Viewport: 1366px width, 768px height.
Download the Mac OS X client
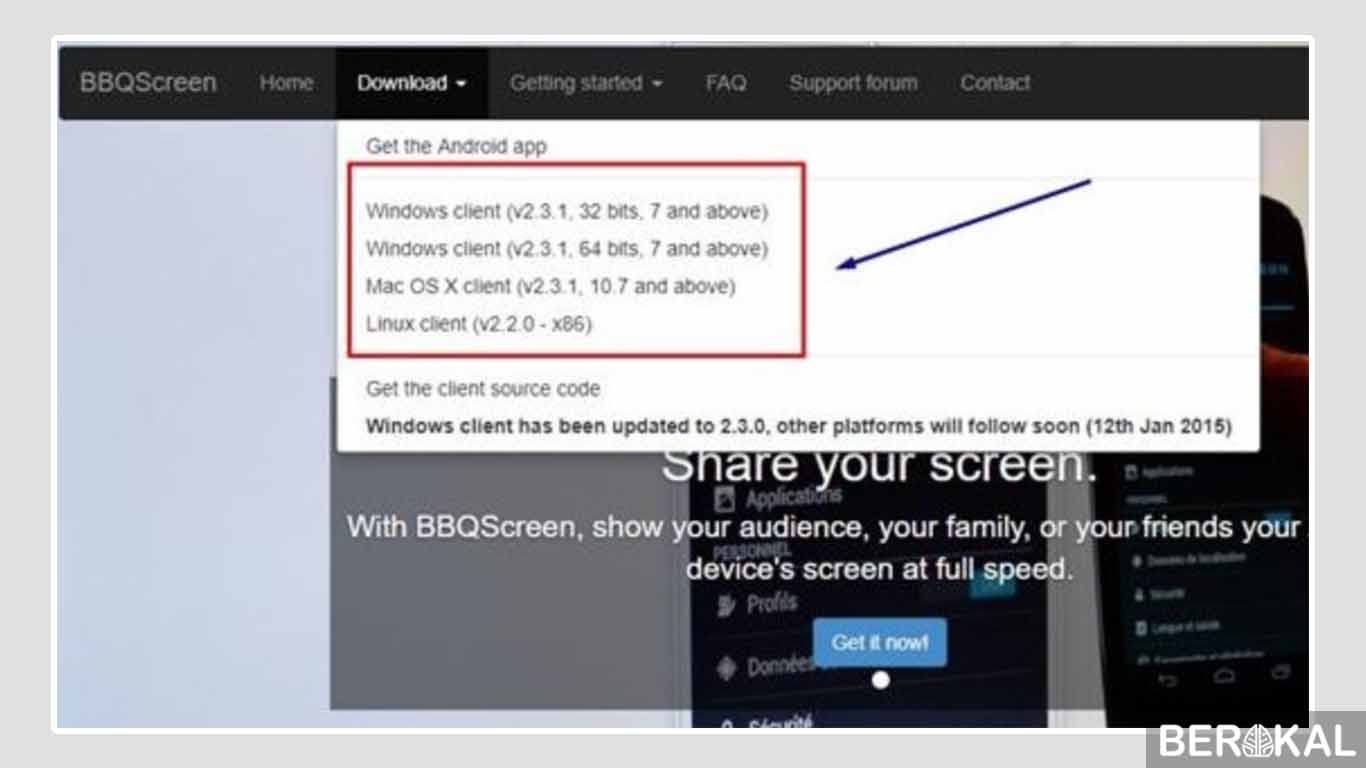(x=550, y=287)
